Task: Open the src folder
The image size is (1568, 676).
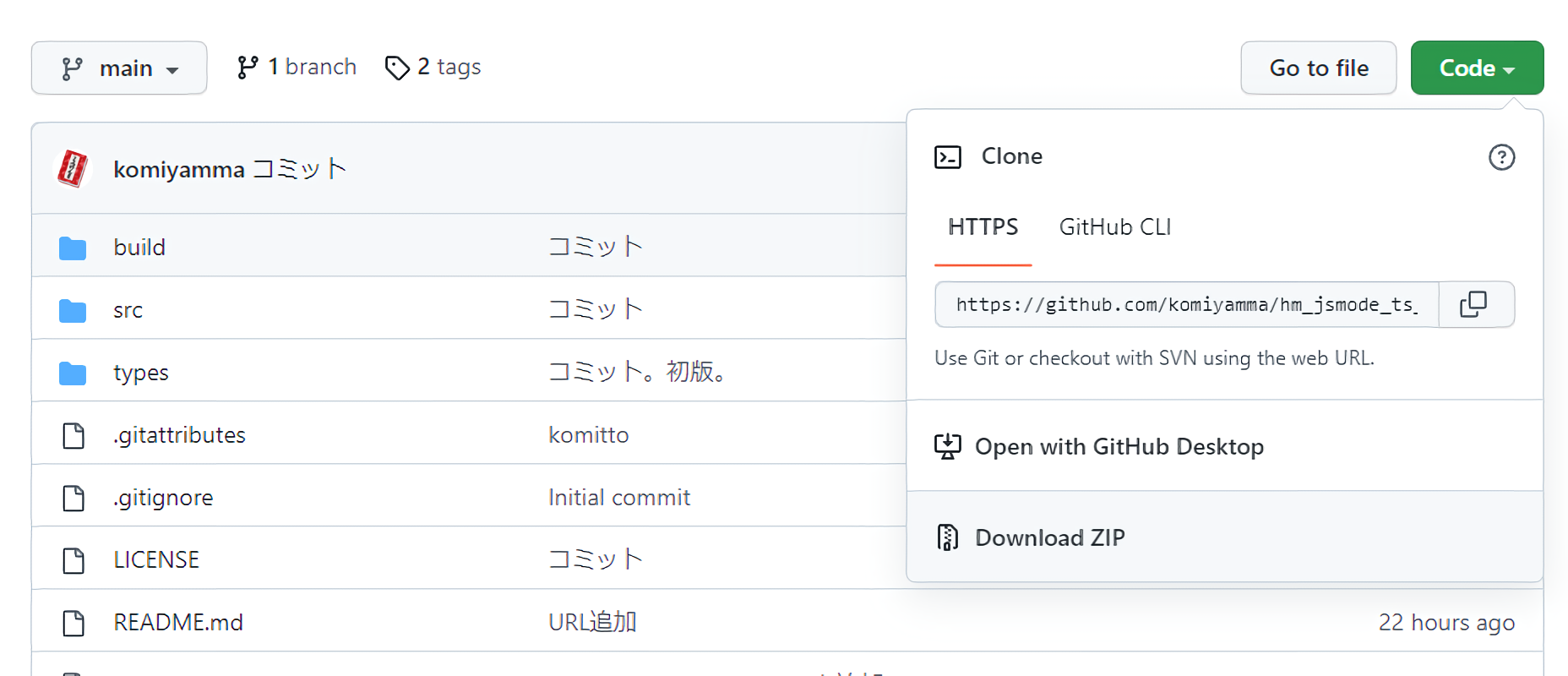Action: click(128, 310)
